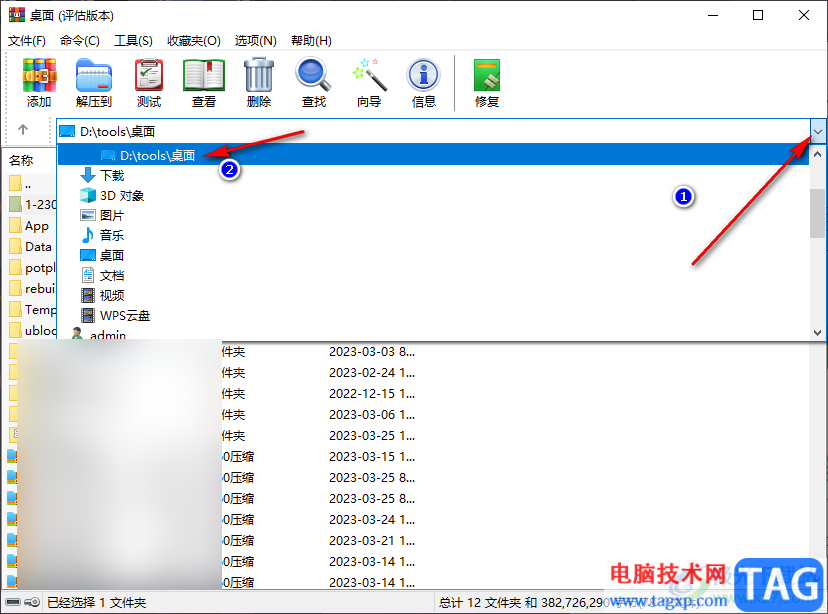Choose 下载 in the location list
The height and width of the screenshot is (614, 828).
click(112, 175)
